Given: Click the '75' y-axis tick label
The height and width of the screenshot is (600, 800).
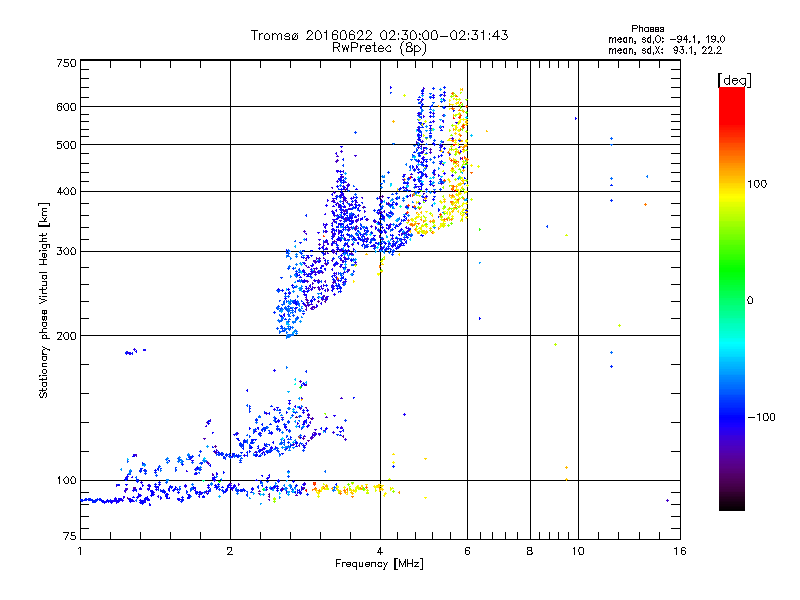Looking at the screenshot, I should tap(70, 536).
